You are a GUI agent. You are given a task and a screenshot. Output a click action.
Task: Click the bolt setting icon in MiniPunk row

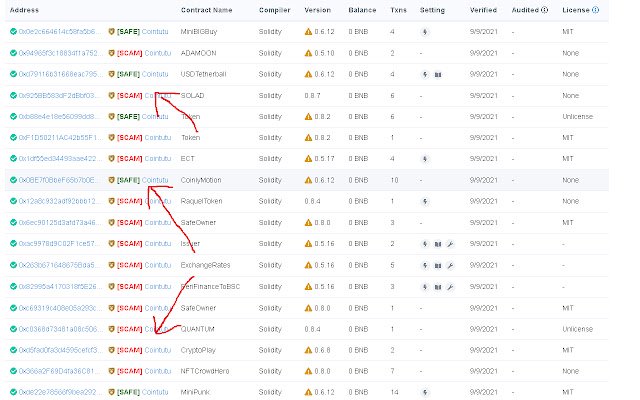click(x=425, y=392)
